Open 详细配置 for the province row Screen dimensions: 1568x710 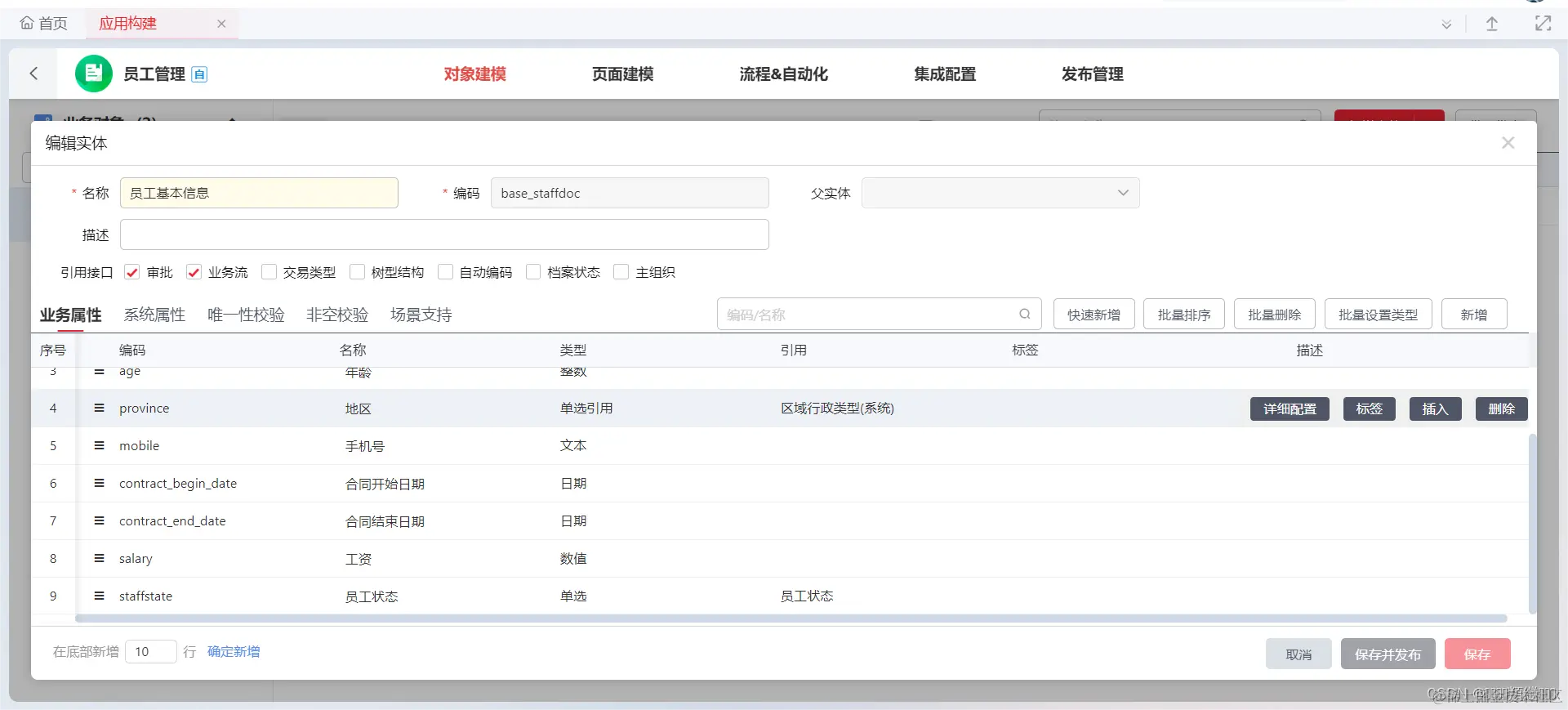1290,409
